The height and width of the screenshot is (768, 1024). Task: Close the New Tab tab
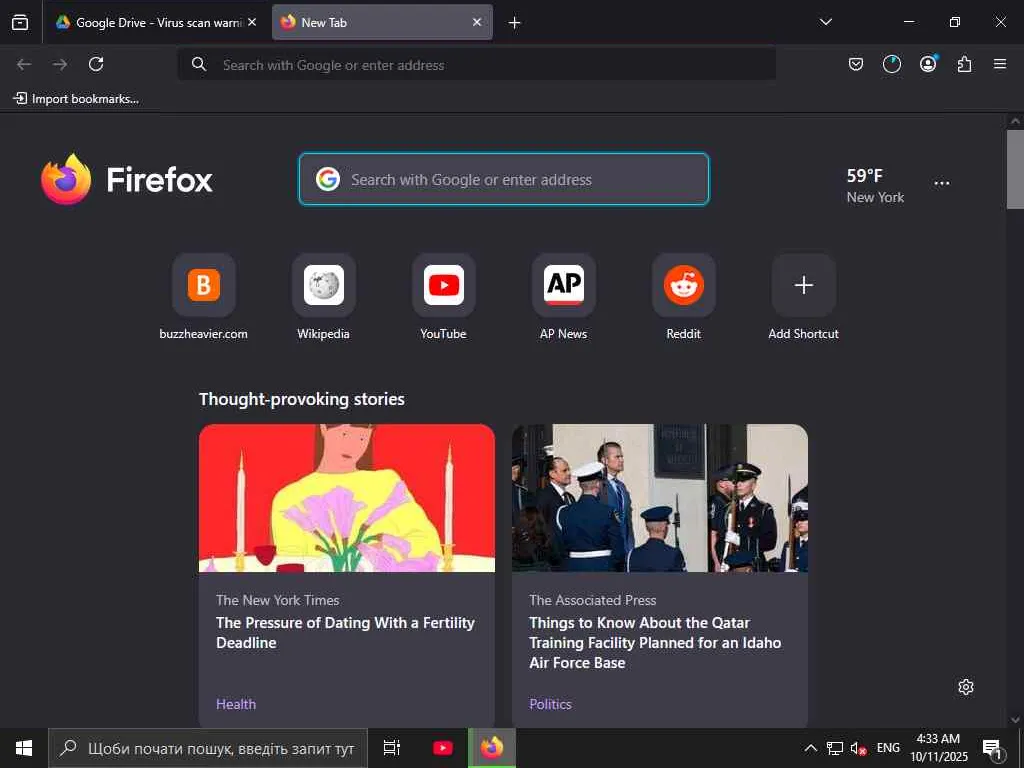click(477, 22)
